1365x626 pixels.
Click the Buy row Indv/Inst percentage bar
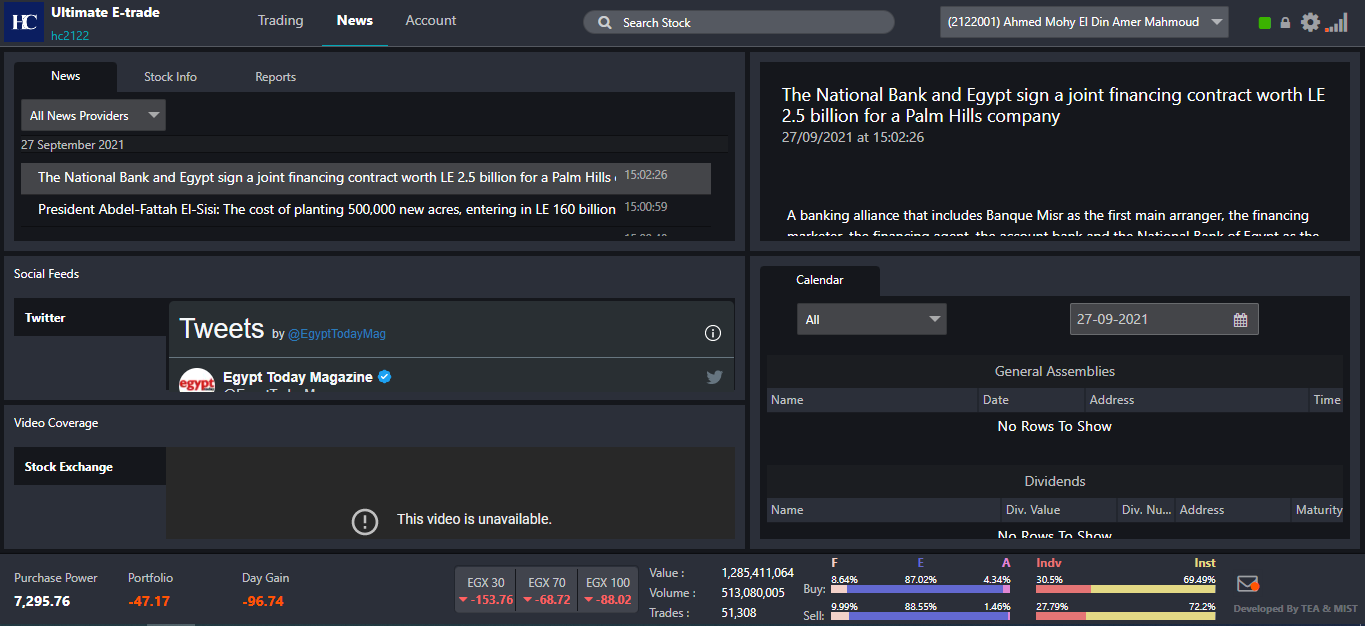(x=1126, y=590)
